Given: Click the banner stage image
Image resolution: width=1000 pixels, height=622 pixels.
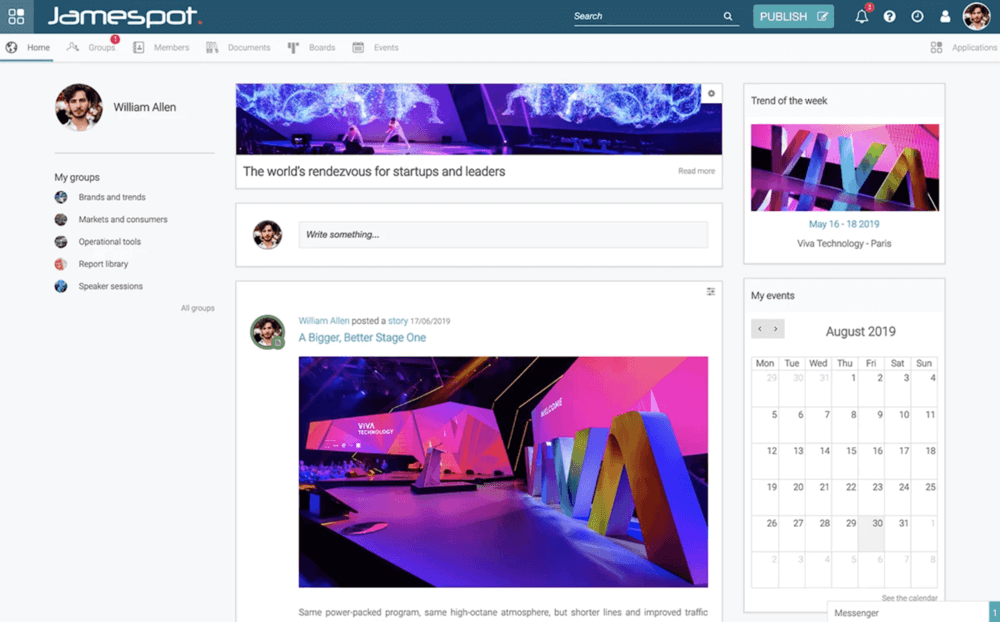Looking at the screenshot, I should [479, 119].
